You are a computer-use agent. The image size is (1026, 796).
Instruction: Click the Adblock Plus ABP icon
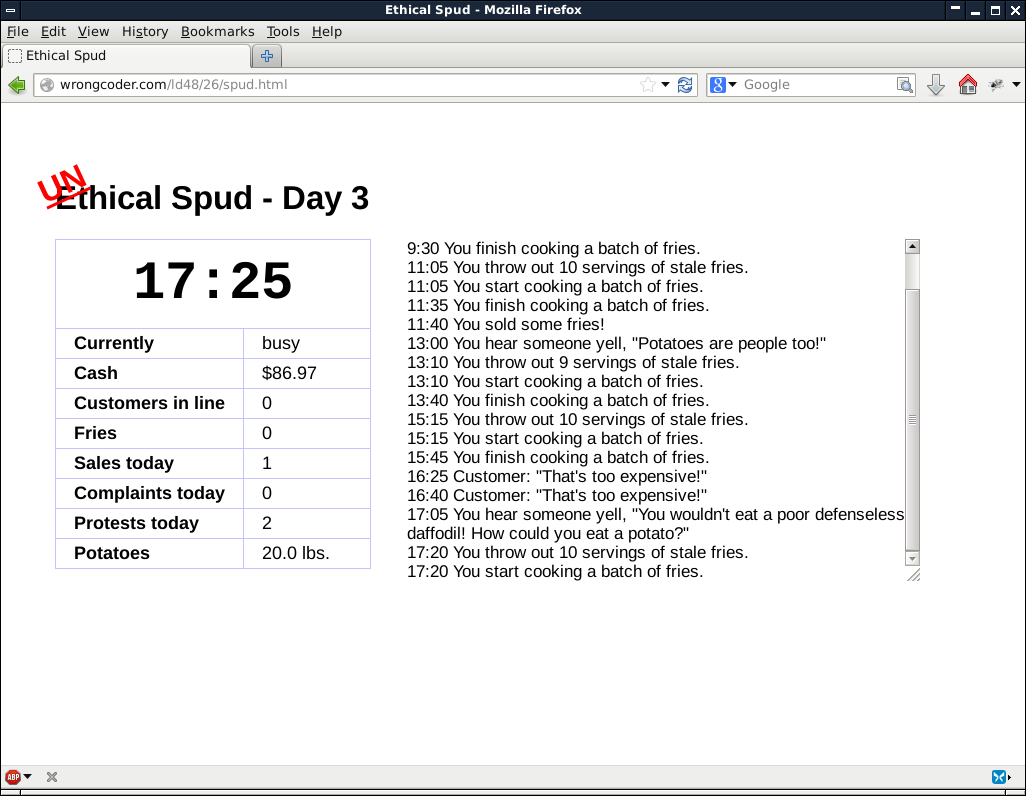point(12,777)
